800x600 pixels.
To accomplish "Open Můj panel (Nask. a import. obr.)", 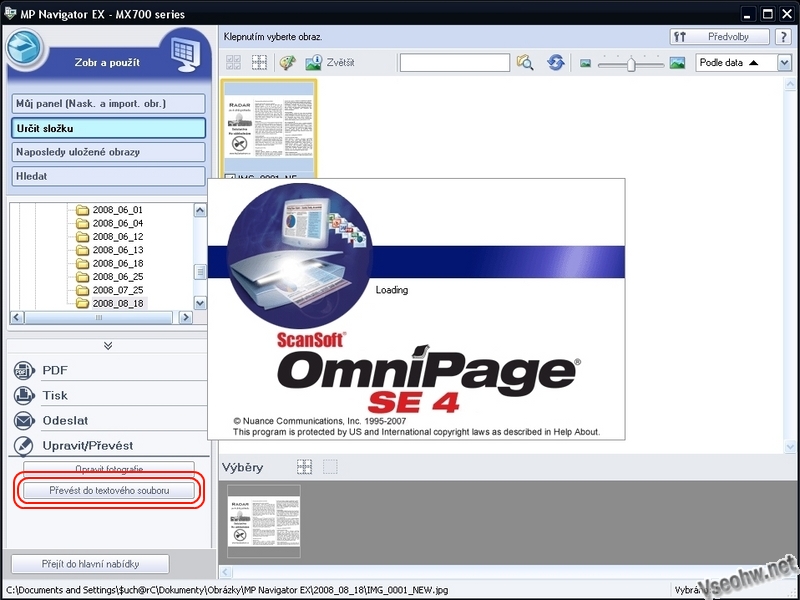I will click(x=108, y=104).
